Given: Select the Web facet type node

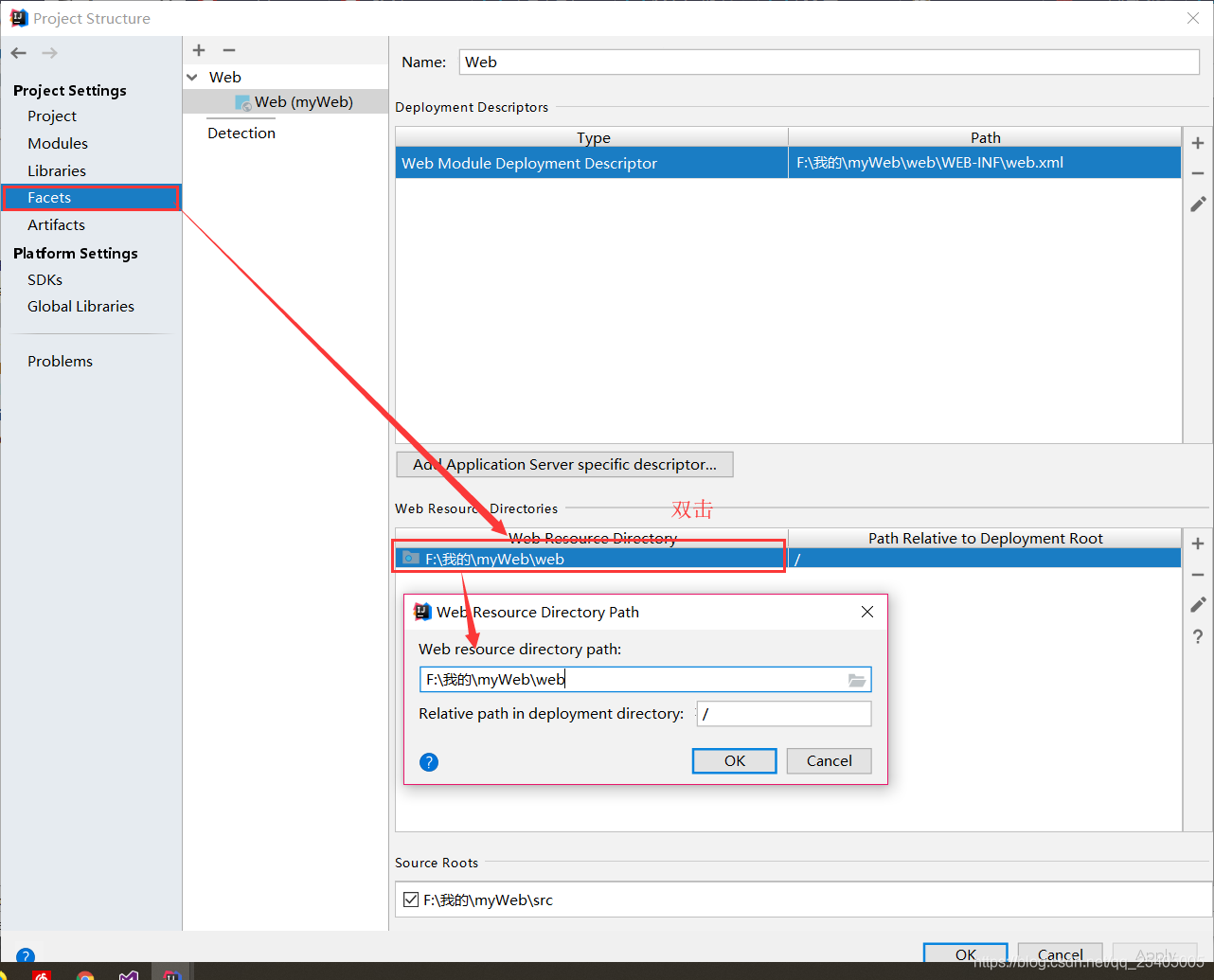Looking at the screenshot, I should click(225, 78).
